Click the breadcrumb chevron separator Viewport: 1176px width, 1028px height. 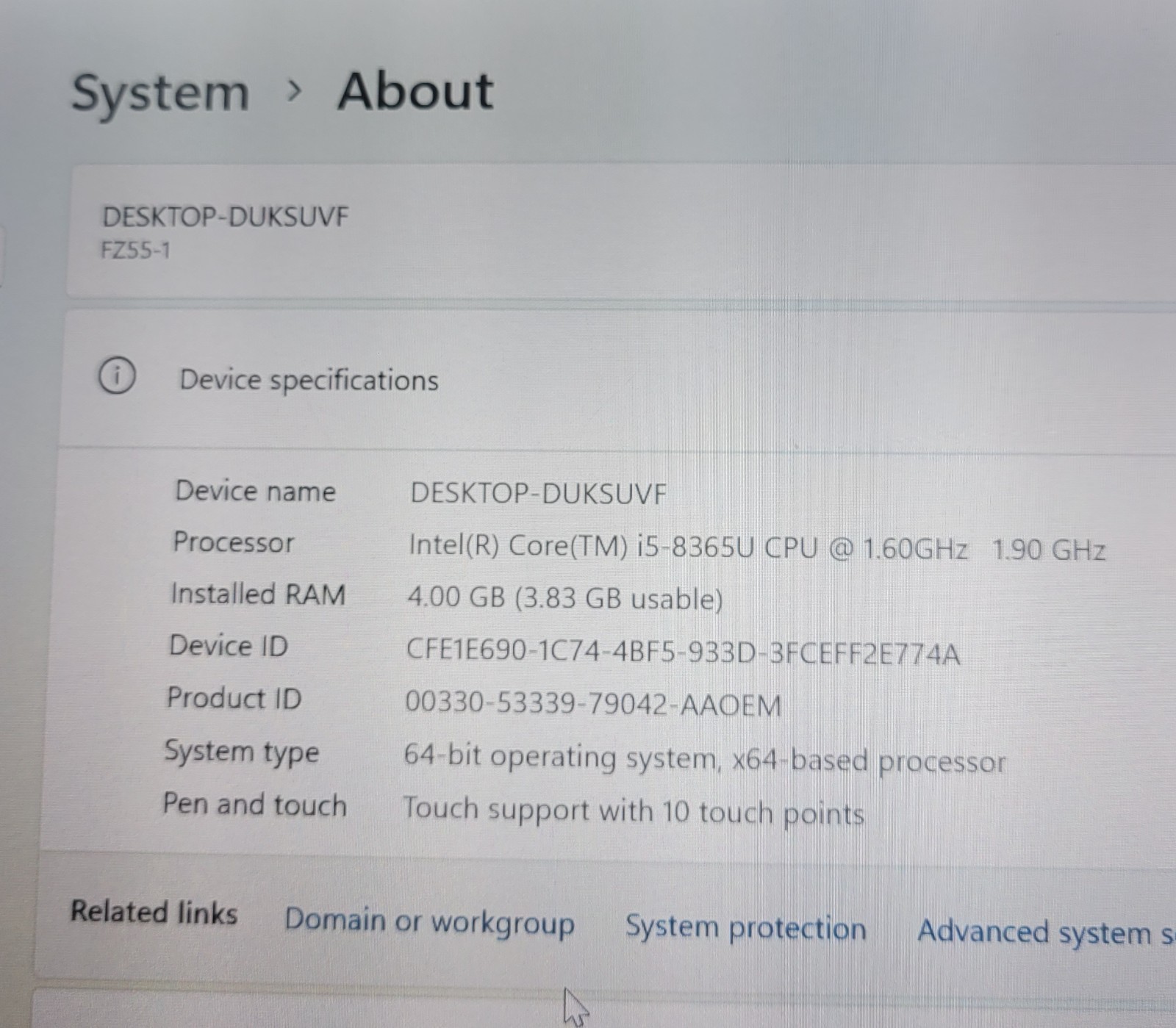295,92
